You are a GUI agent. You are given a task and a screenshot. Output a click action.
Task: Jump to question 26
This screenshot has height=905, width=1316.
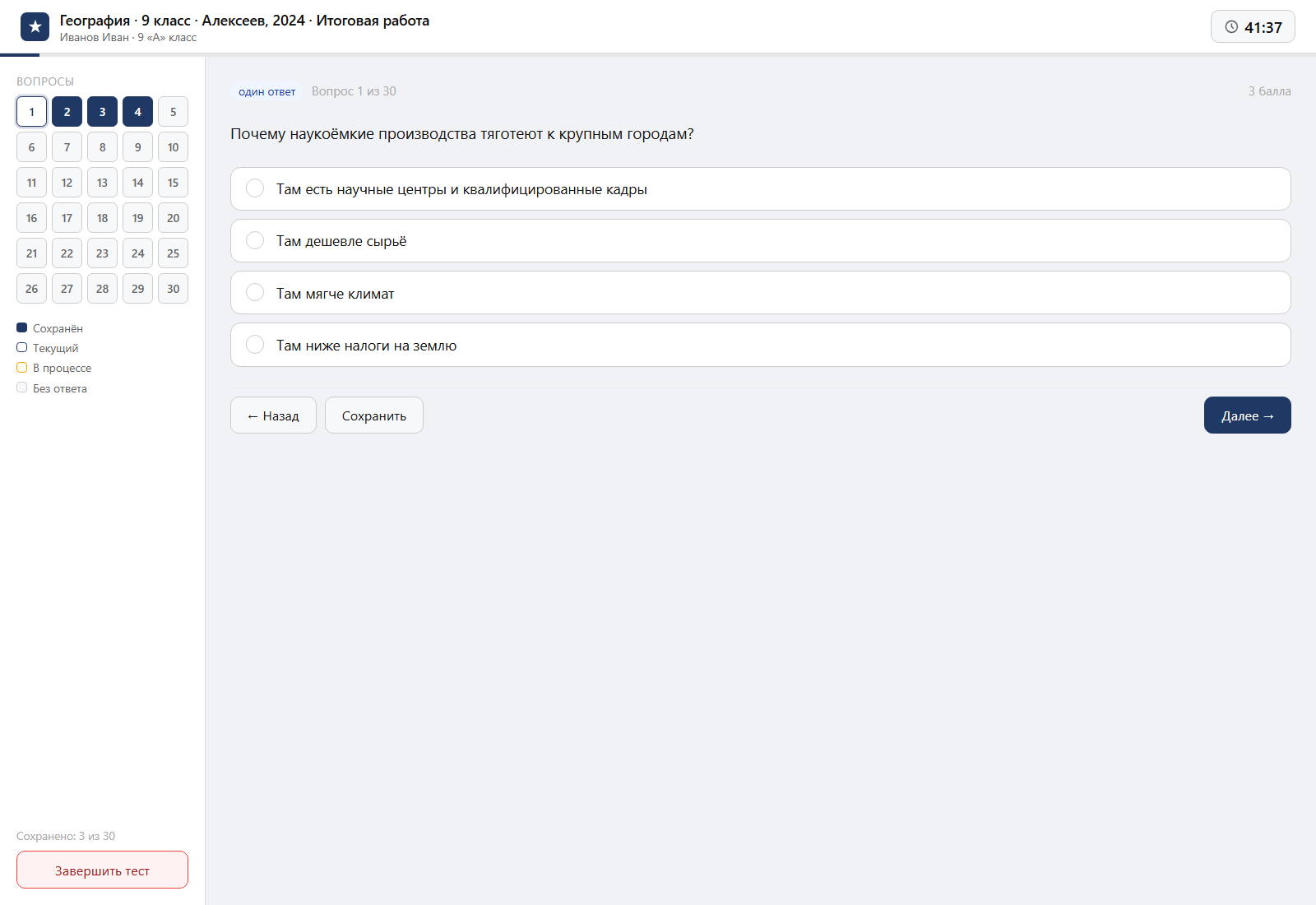tap(31, 289)
